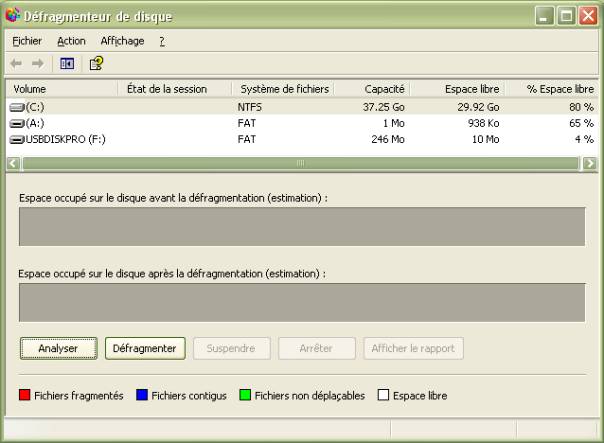The height and width of the screenshot is (443, 604).
Task: Maximize the Défragmenteur de disque window
Action: coord(566,16)
